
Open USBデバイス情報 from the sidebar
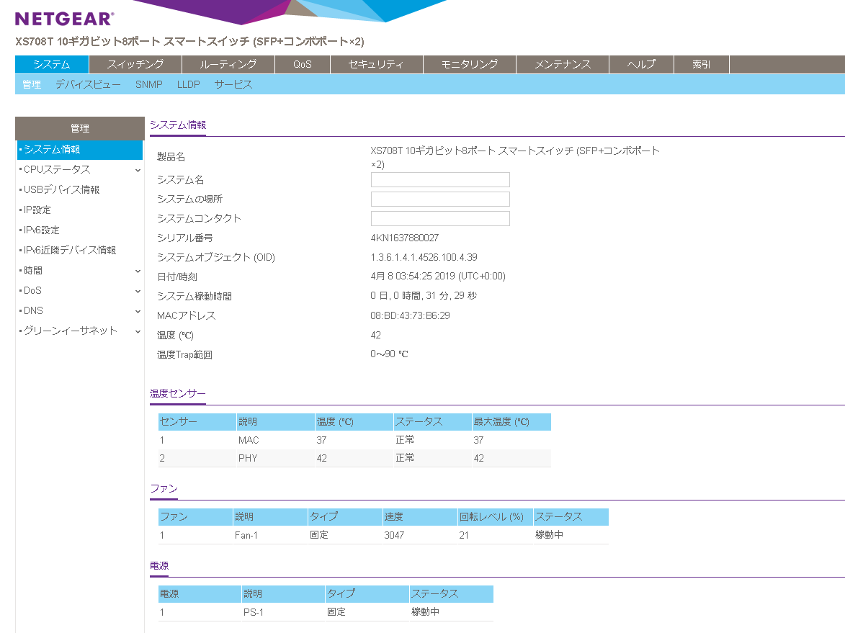[58, 190]
